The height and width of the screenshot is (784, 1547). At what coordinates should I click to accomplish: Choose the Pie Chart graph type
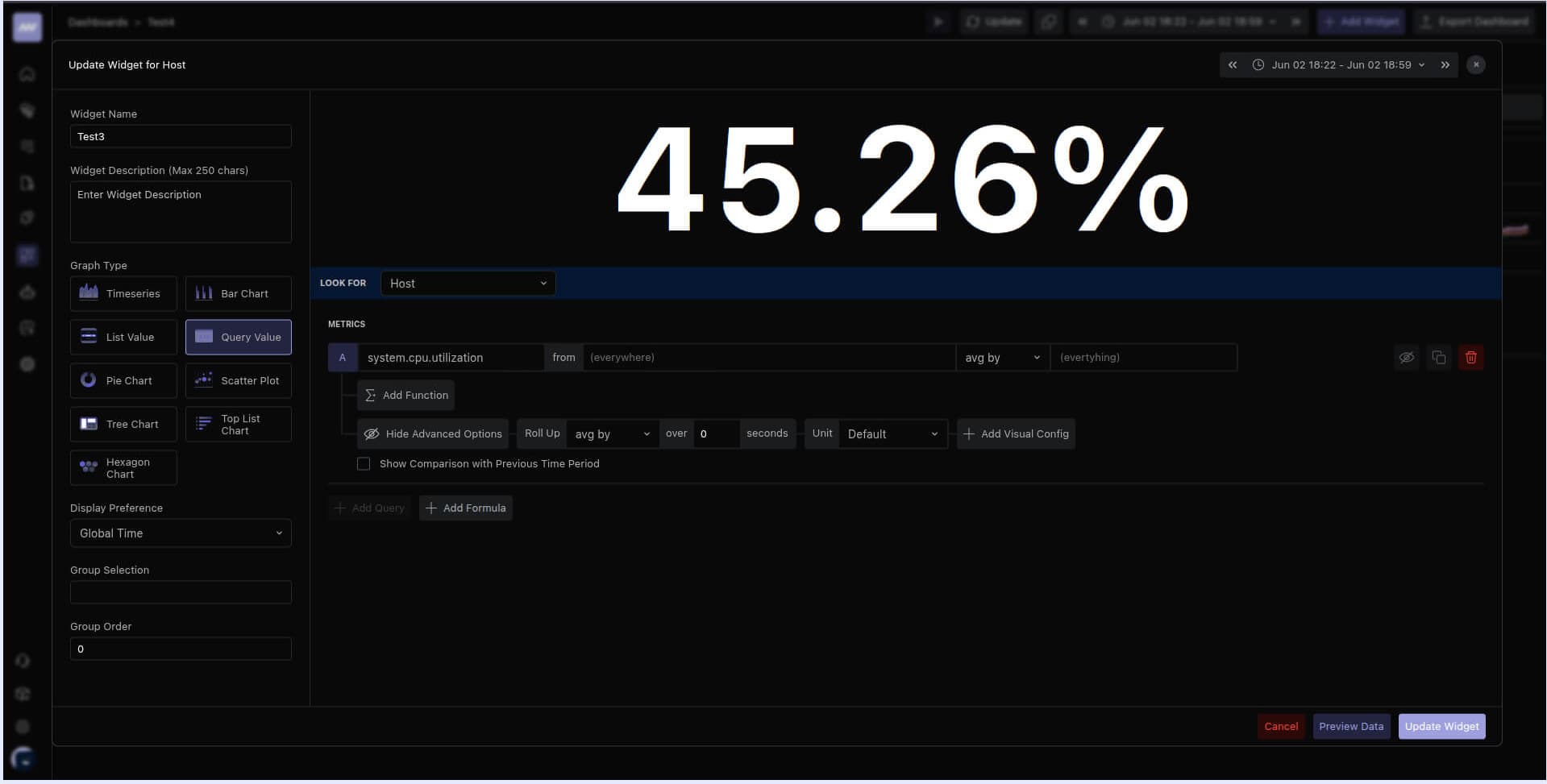click(123, 380)
